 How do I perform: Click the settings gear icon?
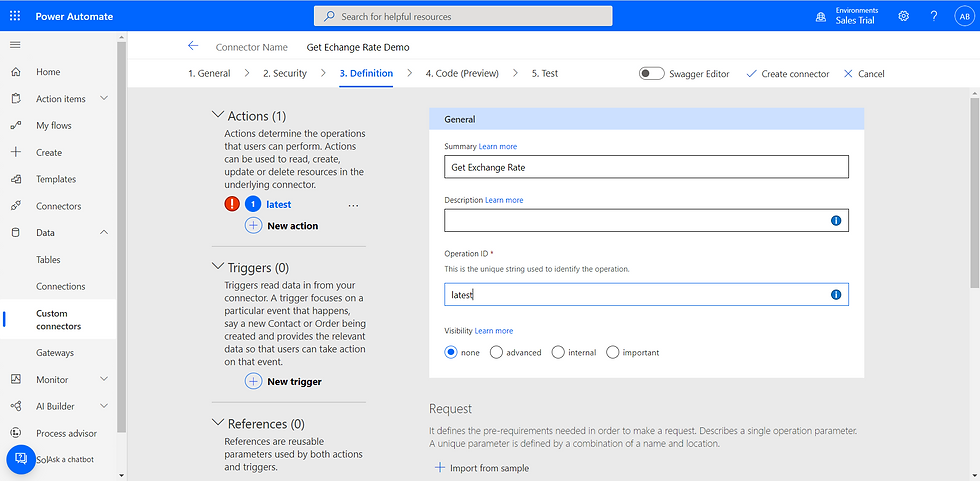click(x=903, y=16)
